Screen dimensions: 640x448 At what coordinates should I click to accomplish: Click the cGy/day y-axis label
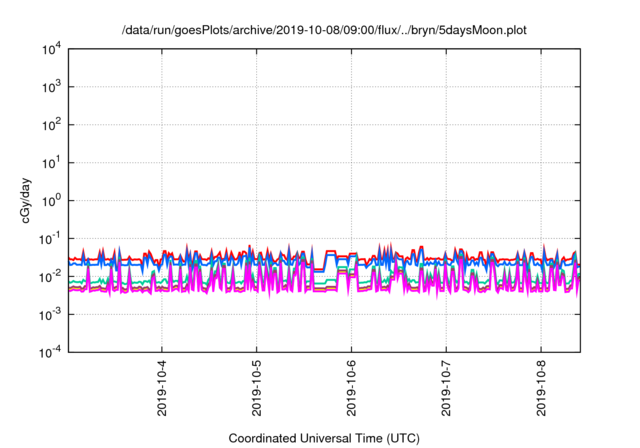point(26,200)
